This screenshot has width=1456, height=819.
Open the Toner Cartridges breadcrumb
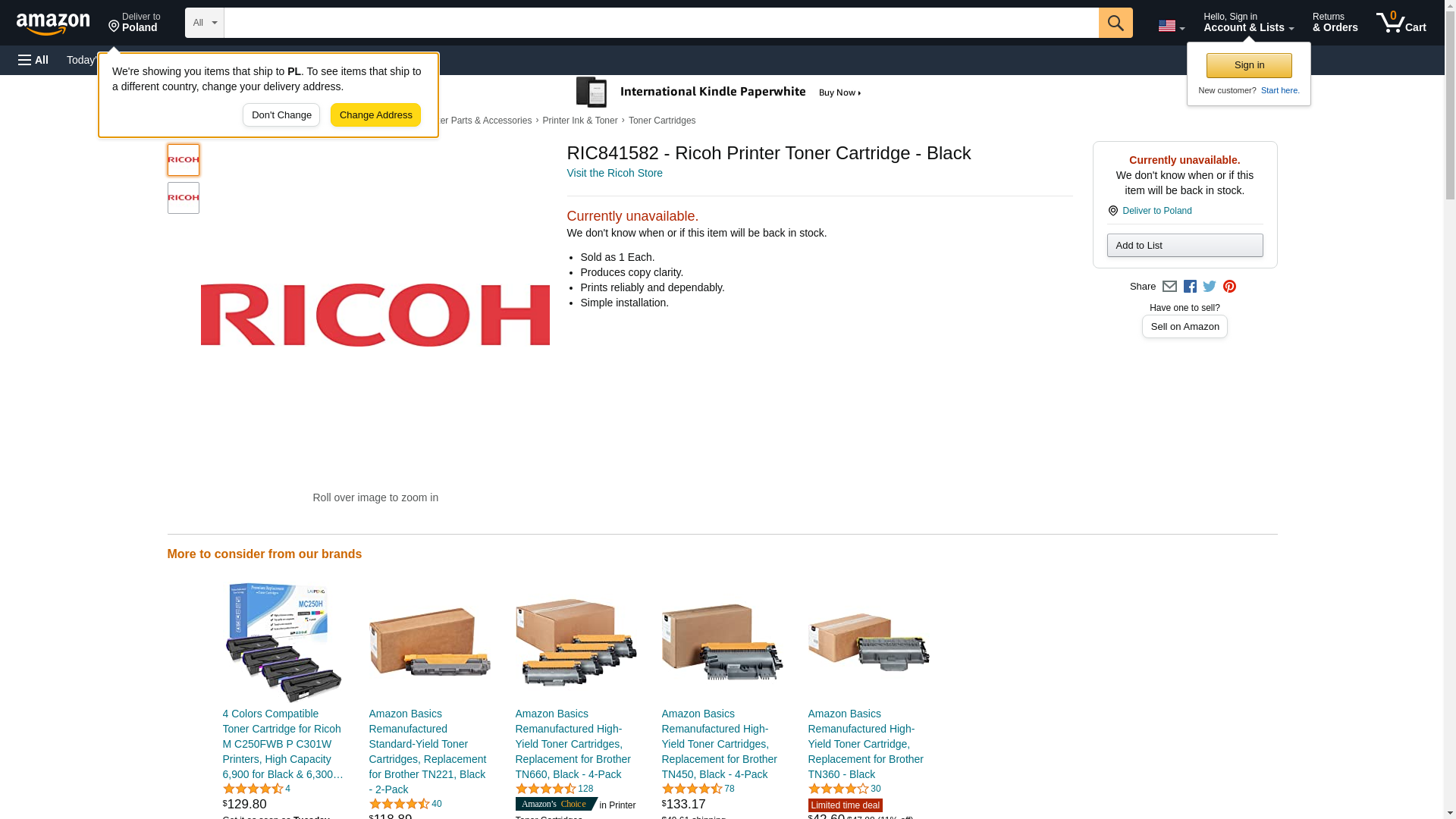[x=661, y=121]
